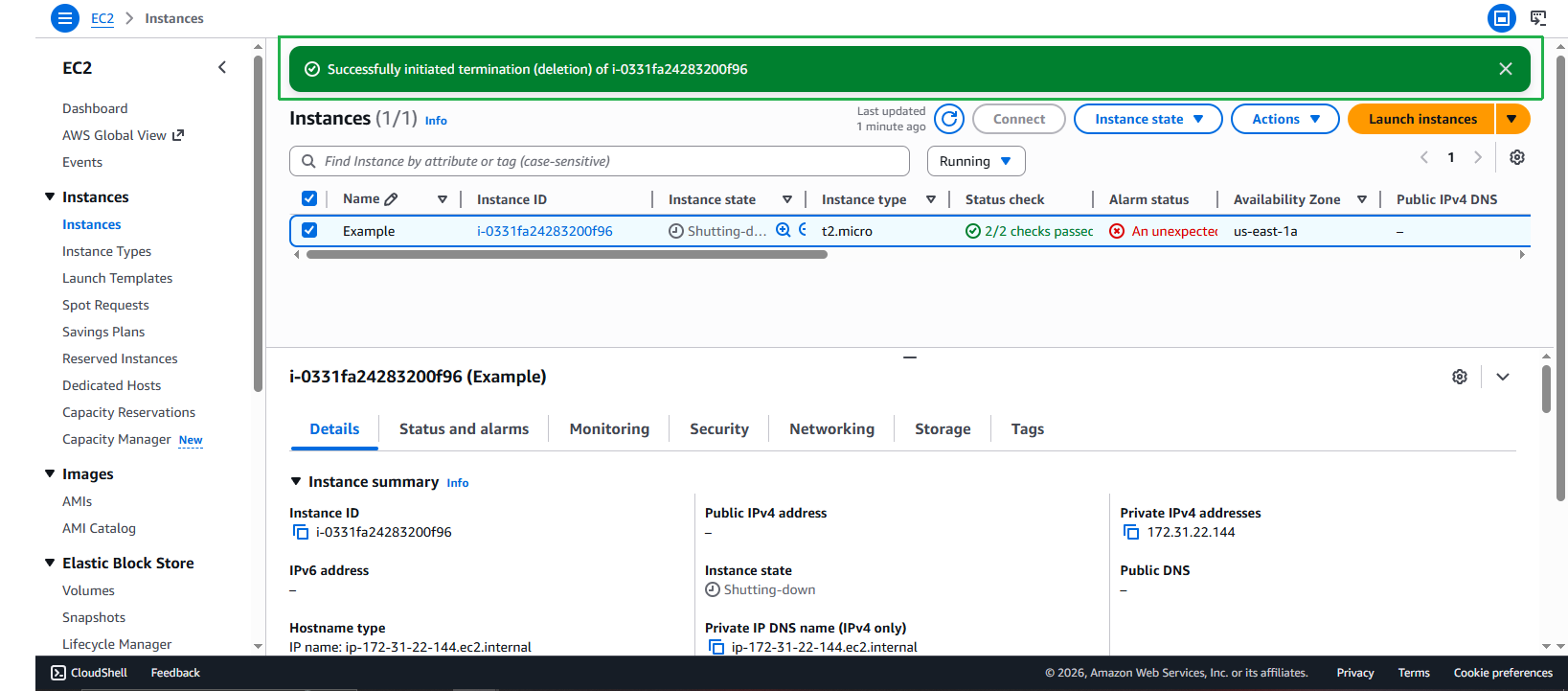Screen dimensions: 1568x691
Task: Open the Actions dropdown
Action: click(x=1285, y=119)
